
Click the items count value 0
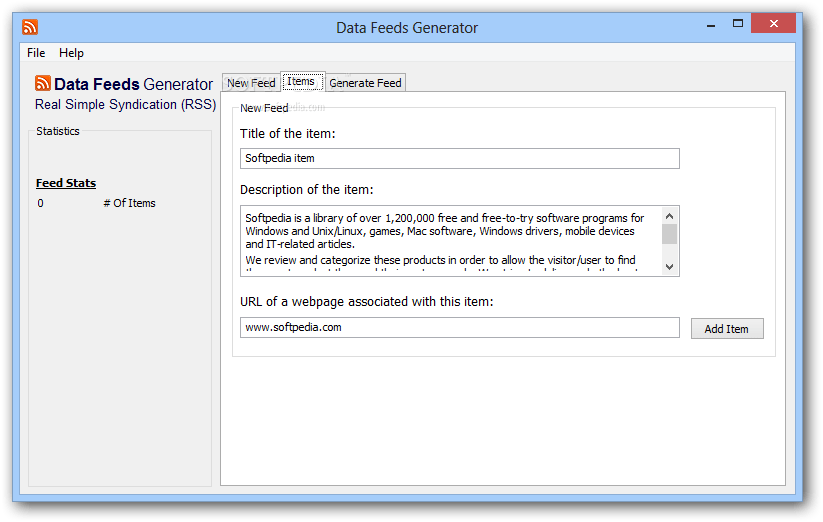(40, 204)
